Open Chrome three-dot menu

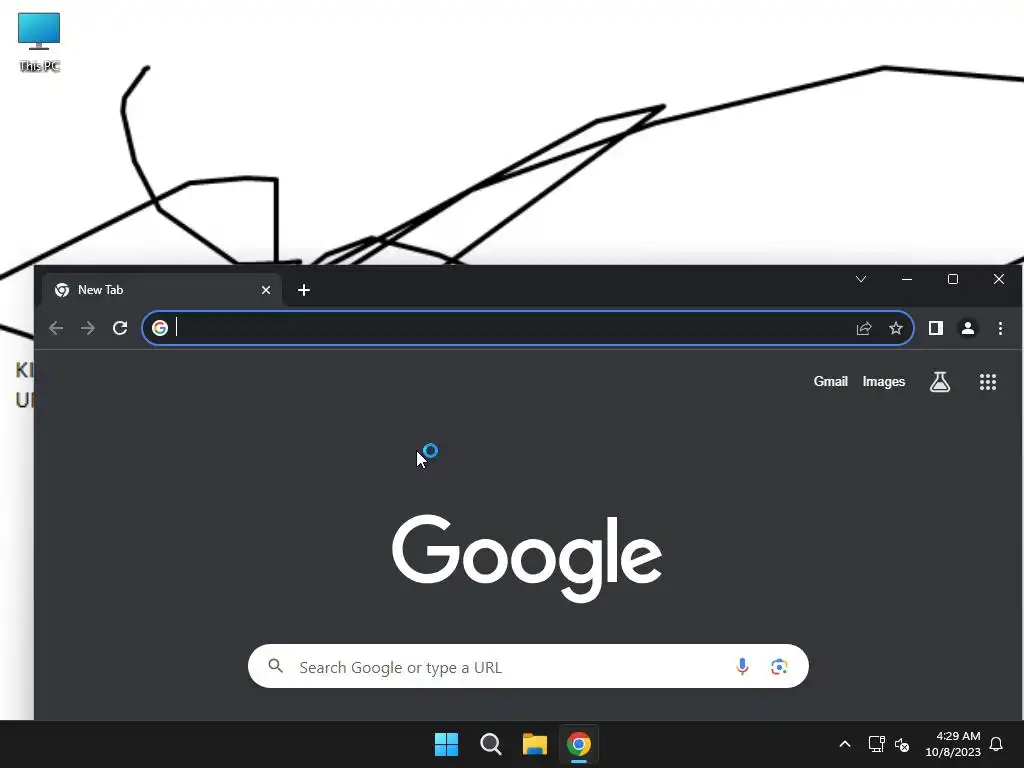(1000, 328)
